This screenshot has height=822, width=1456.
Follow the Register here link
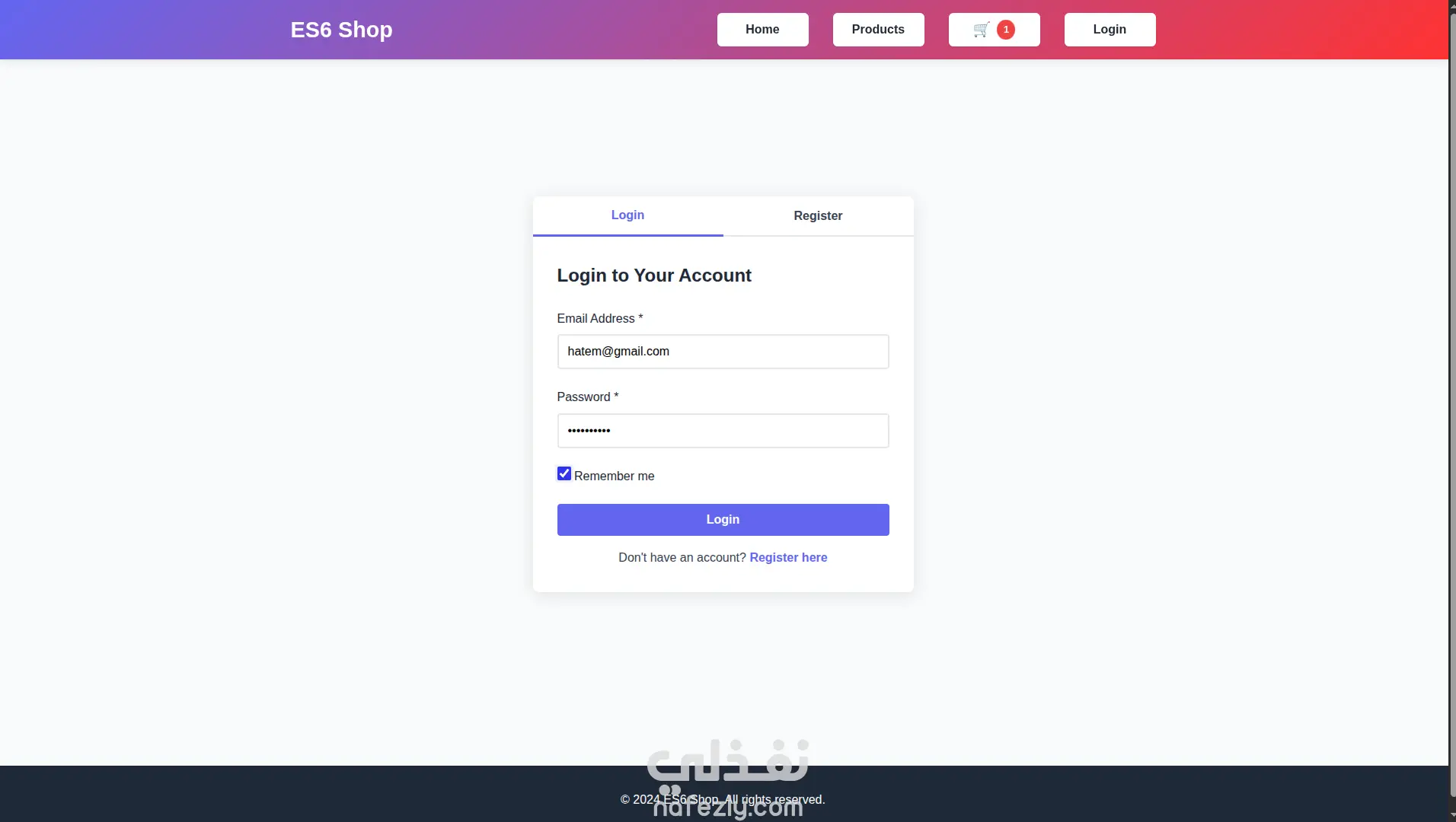tap(788, 558)
